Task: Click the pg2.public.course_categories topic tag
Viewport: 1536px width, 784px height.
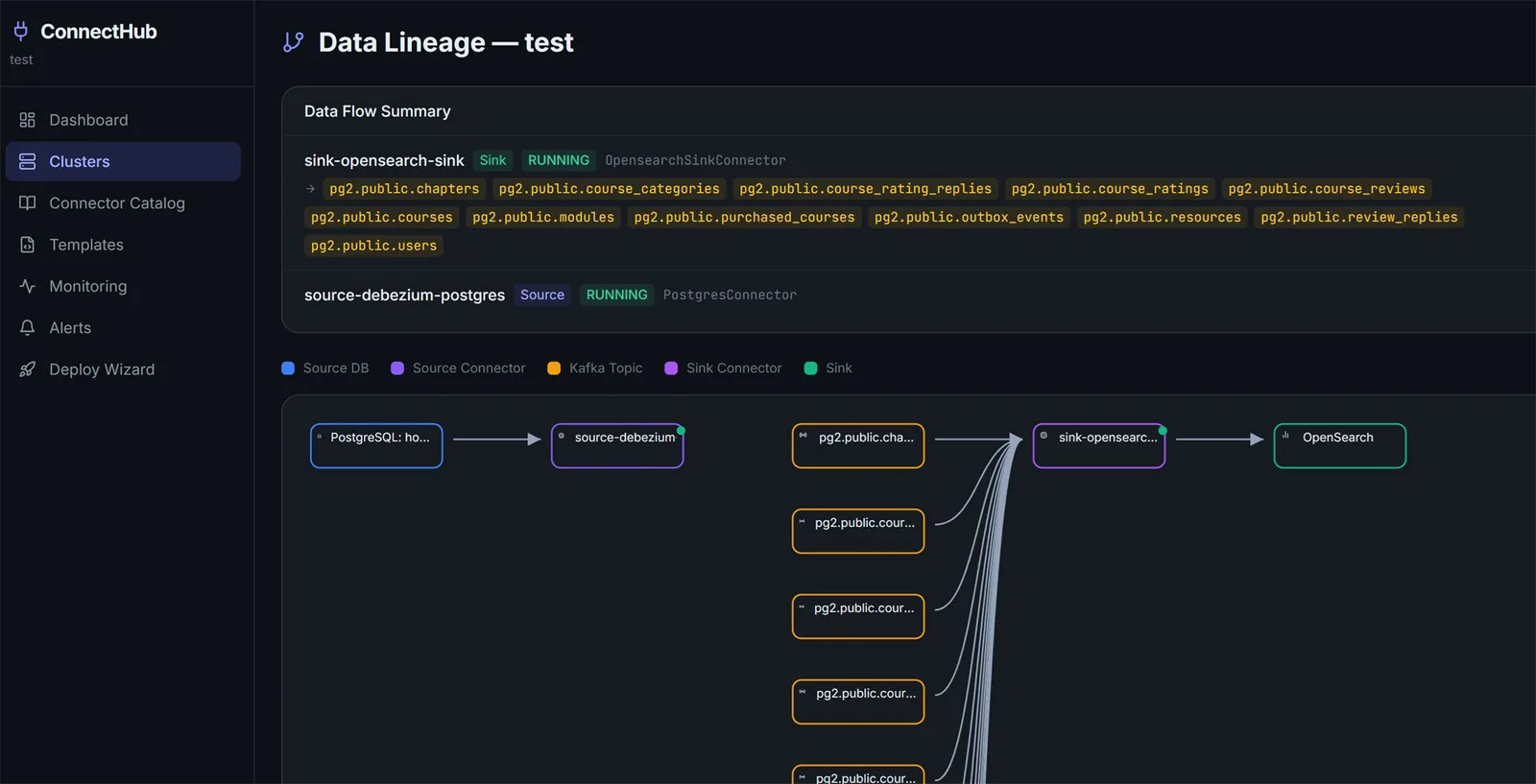Action: click(x=609, y=189)
